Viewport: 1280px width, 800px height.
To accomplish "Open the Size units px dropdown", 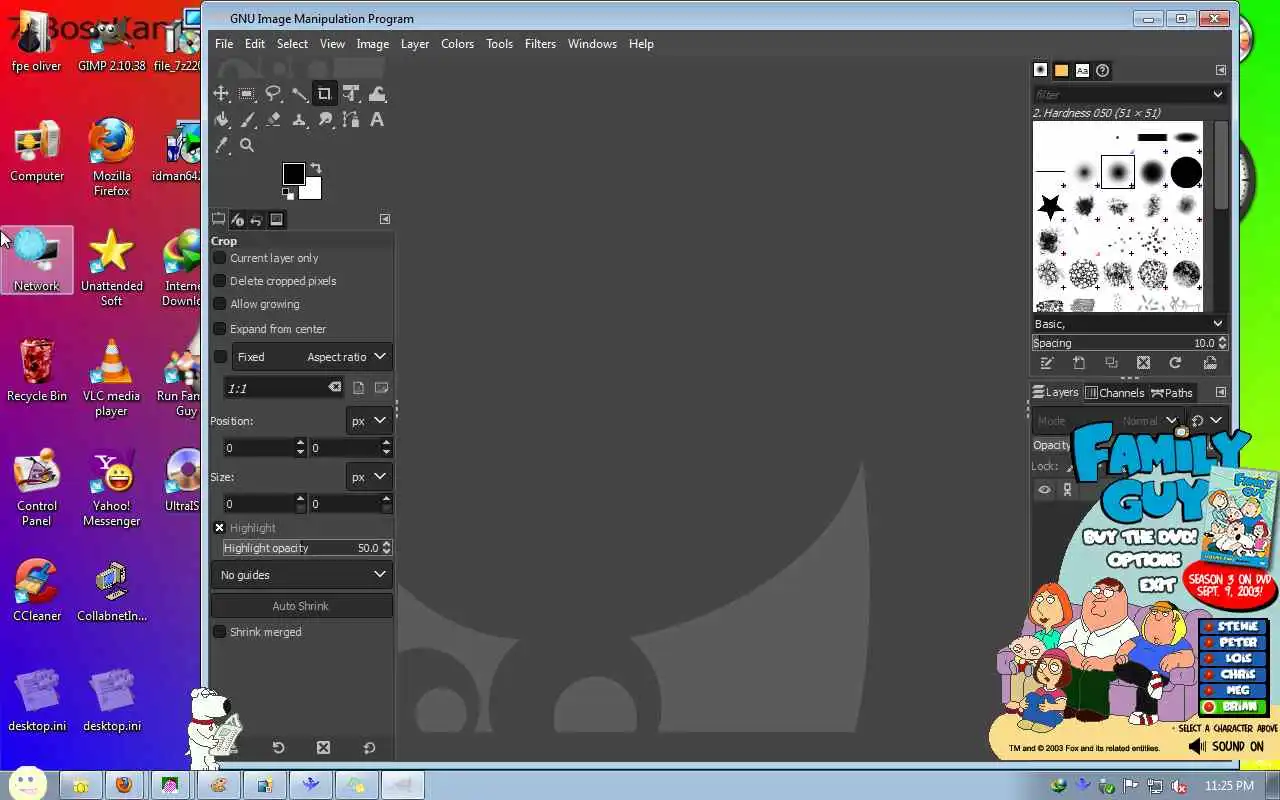I will click(x=369, y=477).
